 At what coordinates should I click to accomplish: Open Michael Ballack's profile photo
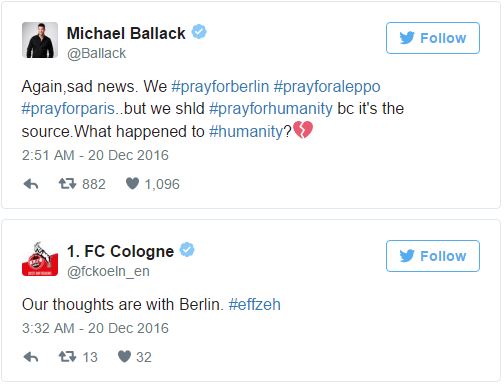[40, 40]
